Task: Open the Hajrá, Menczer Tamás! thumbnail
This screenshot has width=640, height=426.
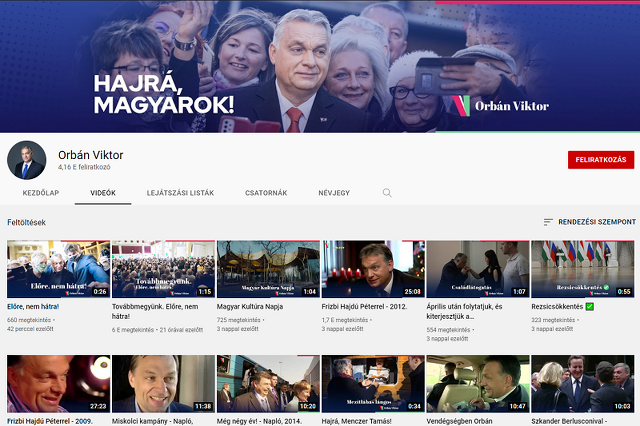Action: point(373,384)
